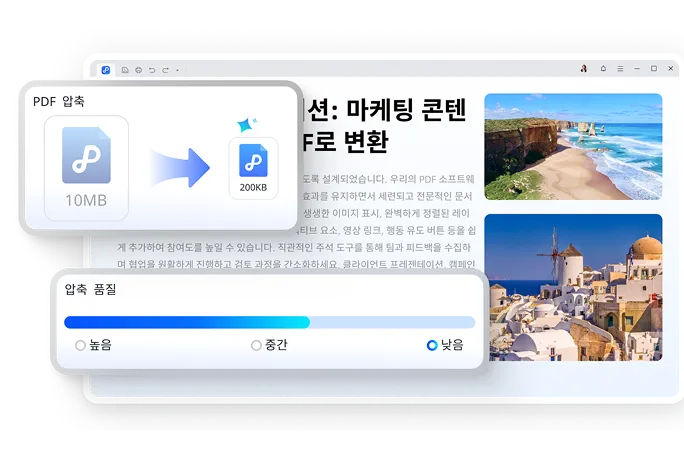Select the 중간 quality radio button
Viewport: 684px width, 456px height.
(x=256, y=345)
